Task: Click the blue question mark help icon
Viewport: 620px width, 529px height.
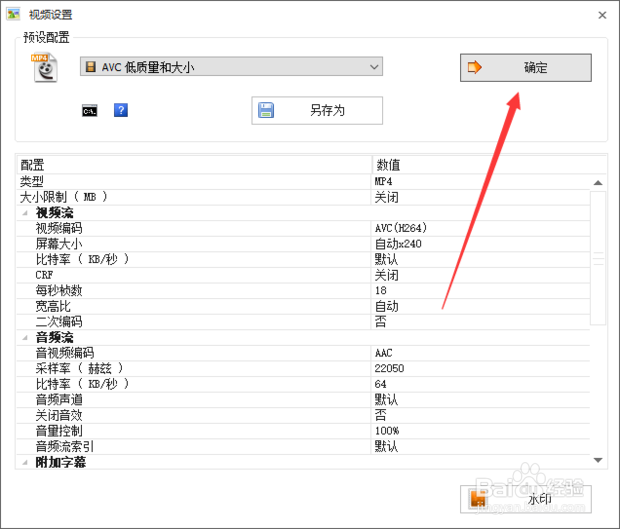Action: coord(121,110)
